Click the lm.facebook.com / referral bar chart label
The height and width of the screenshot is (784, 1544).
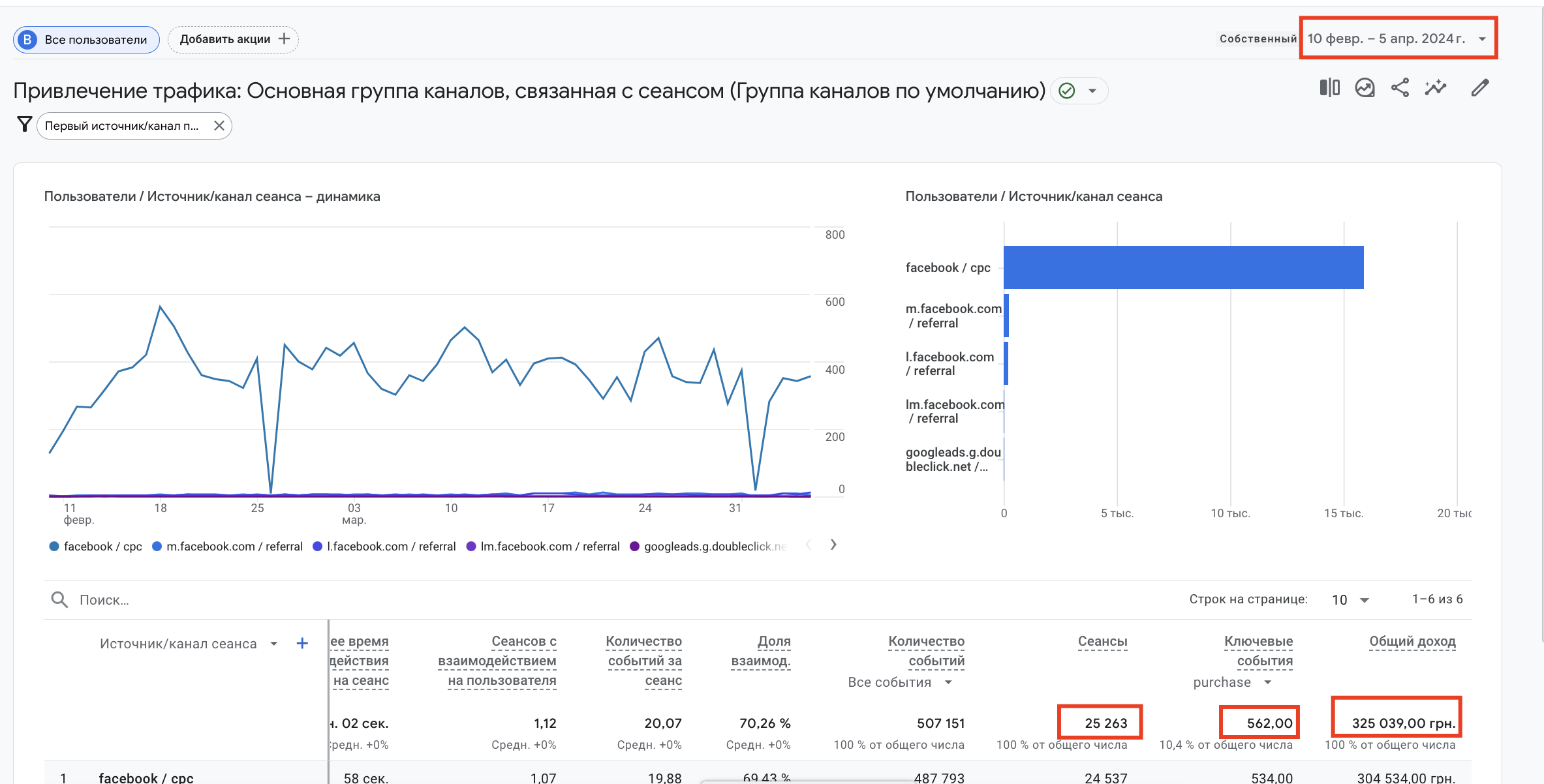coord(954,412)
